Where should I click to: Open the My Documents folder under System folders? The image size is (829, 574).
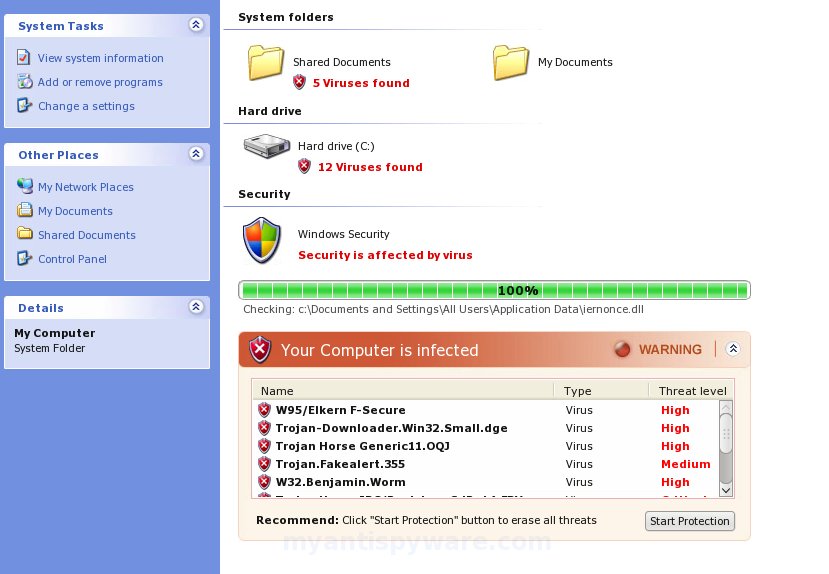510,62
